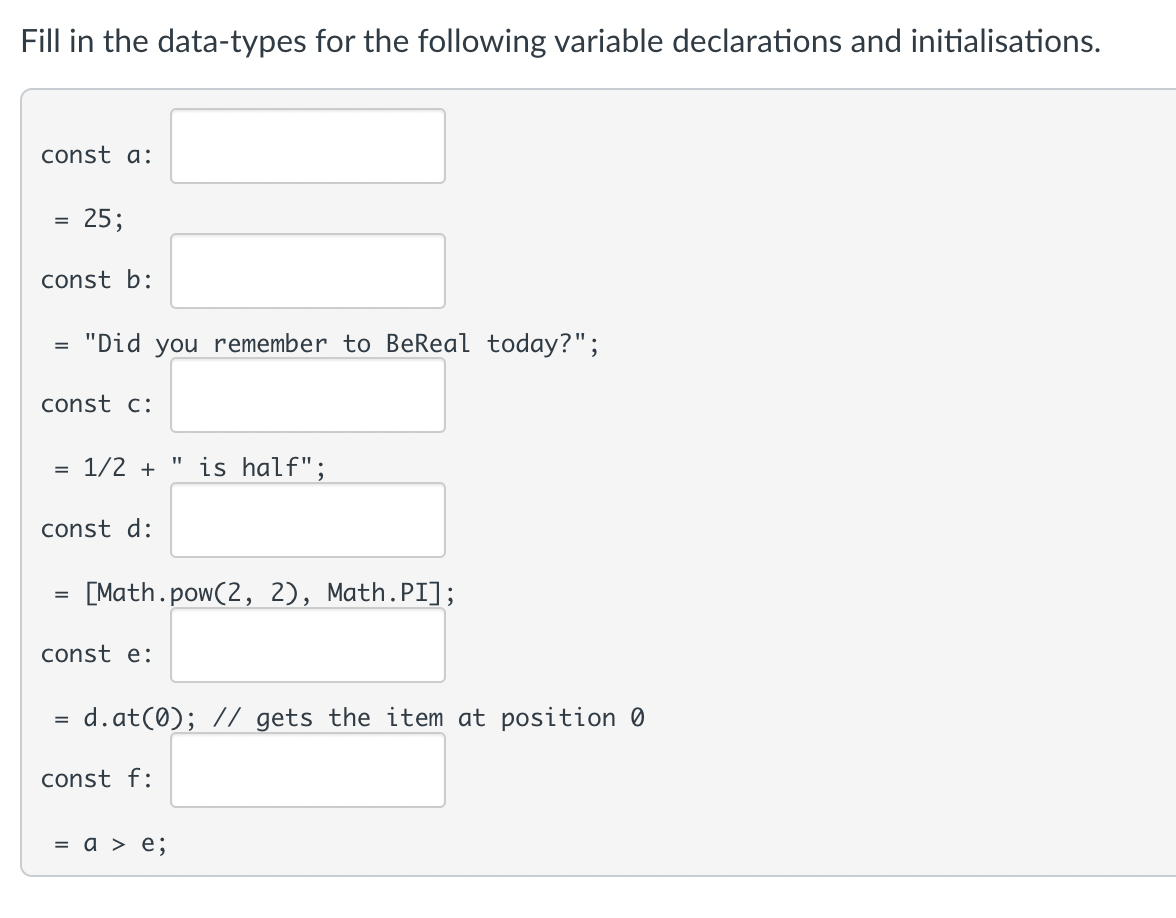The height and width of the screenshot is (918, 1176).
Task: Click the "const c:" label
Action: coord(96,404)
